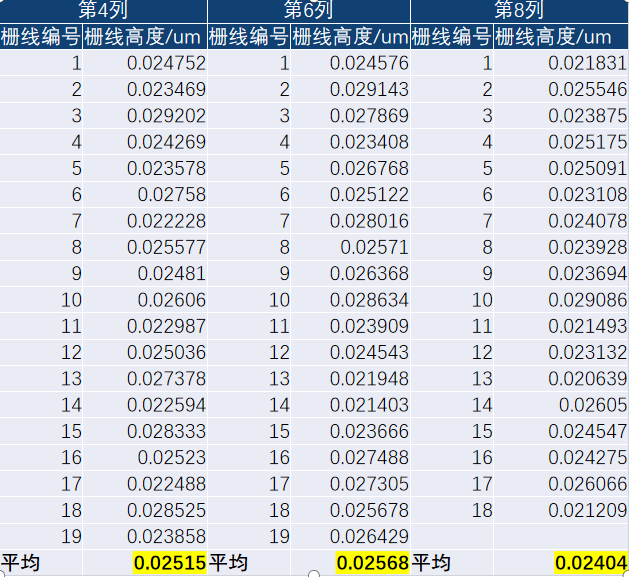629x577 pixels.
Task: Select the cell containing 0.024752
Action: coord(166,64)
